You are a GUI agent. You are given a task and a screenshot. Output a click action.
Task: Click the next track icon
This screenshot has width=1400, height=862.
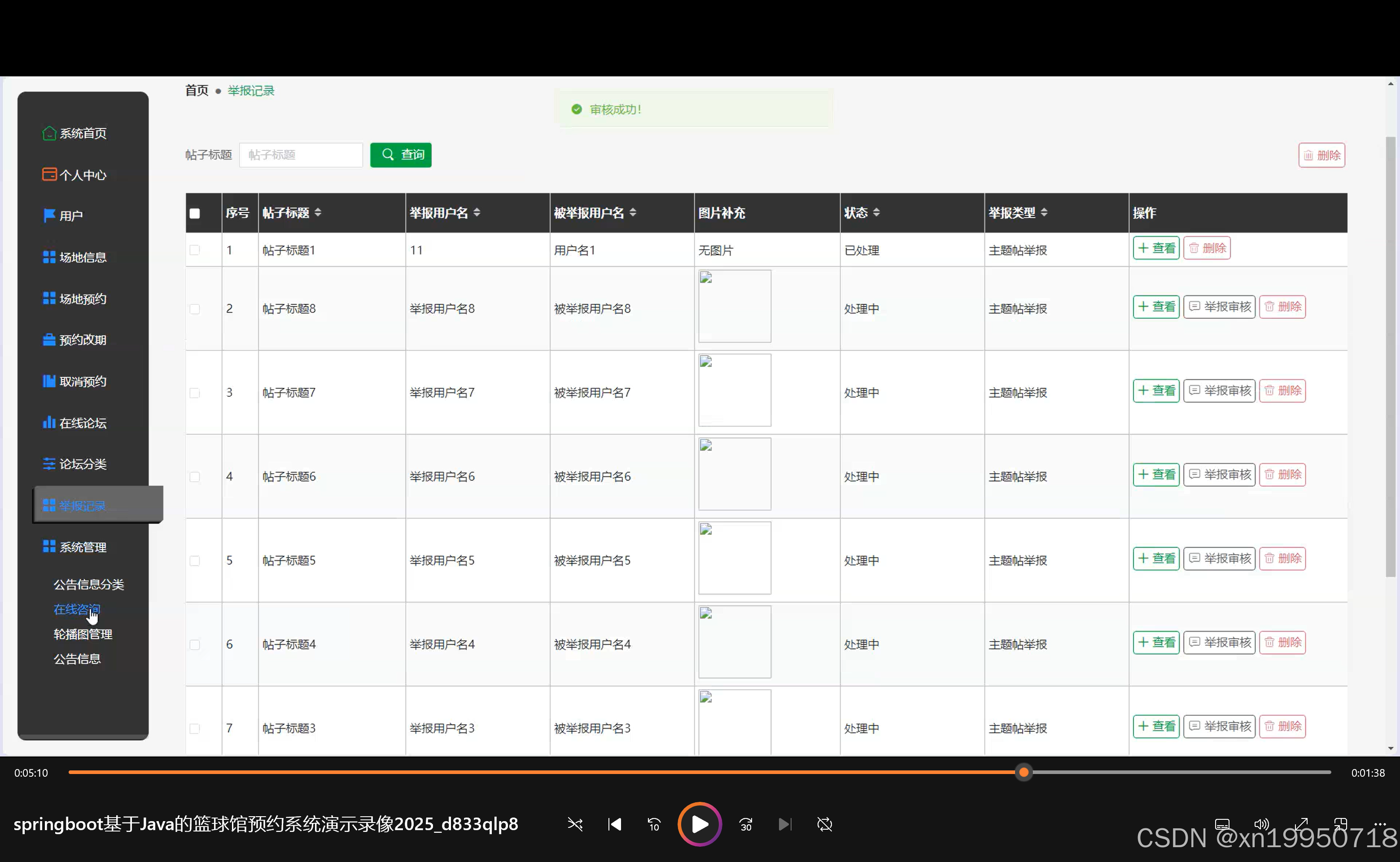pyautogui.click(x=785, y=824)
